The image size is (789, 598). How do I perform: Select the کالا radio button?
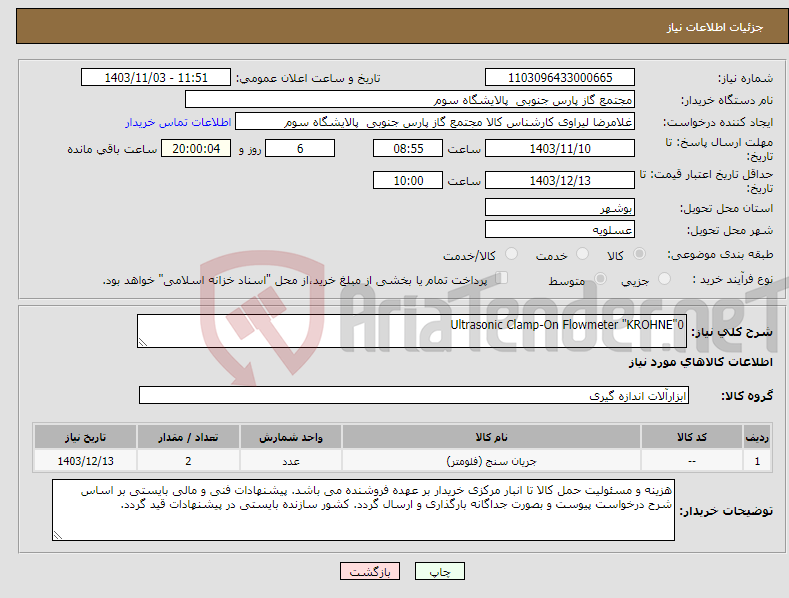639,254
